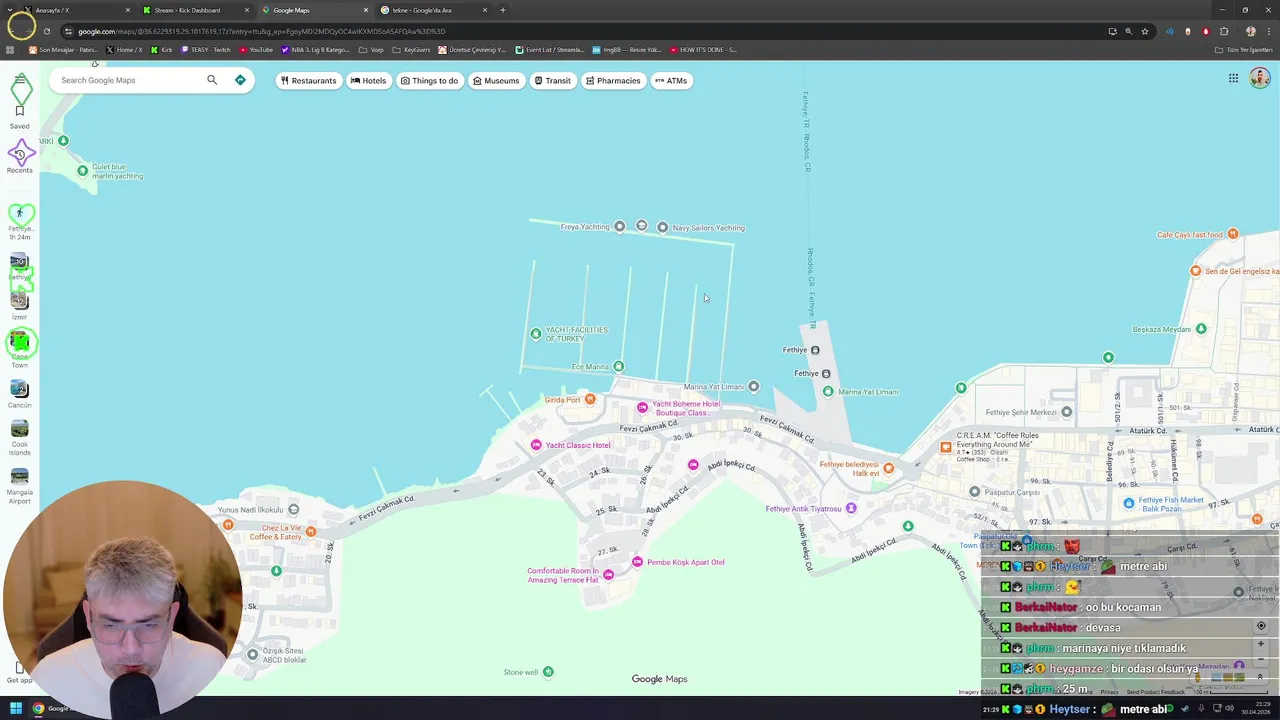Open the TEASY - Twitch bookmark
Viewport: 1280px width, 720px height.
tap(204, 49)
